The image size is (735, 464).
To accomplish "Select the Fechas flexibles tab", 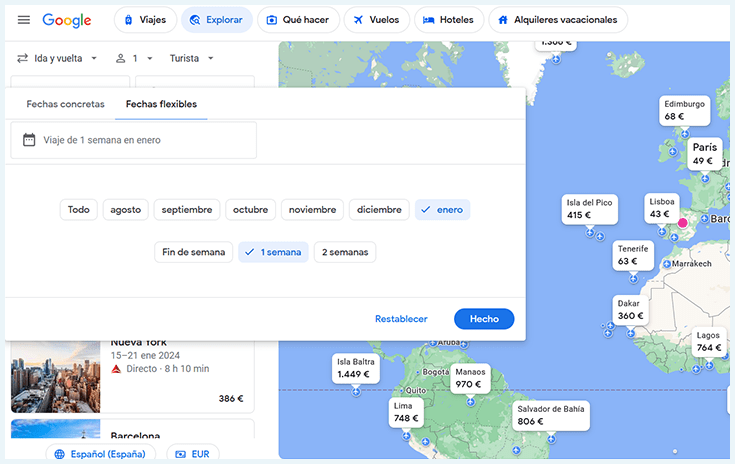I will tap(161, 104).
